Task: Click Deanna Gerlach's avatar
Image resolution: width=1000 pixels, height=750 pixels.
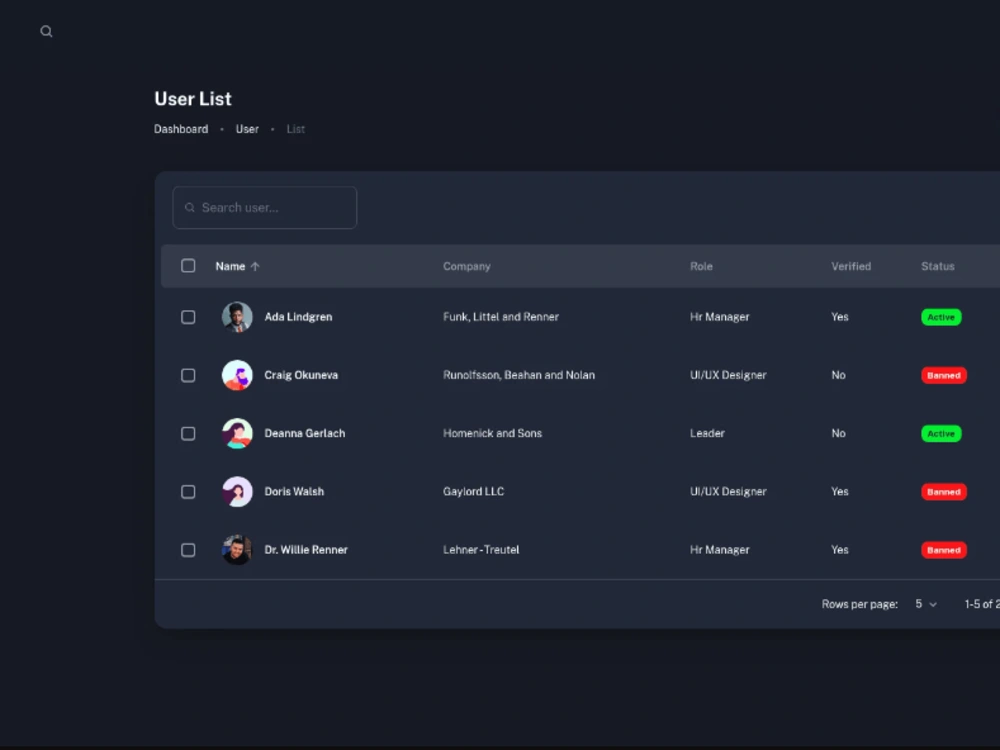Action: 237,434
